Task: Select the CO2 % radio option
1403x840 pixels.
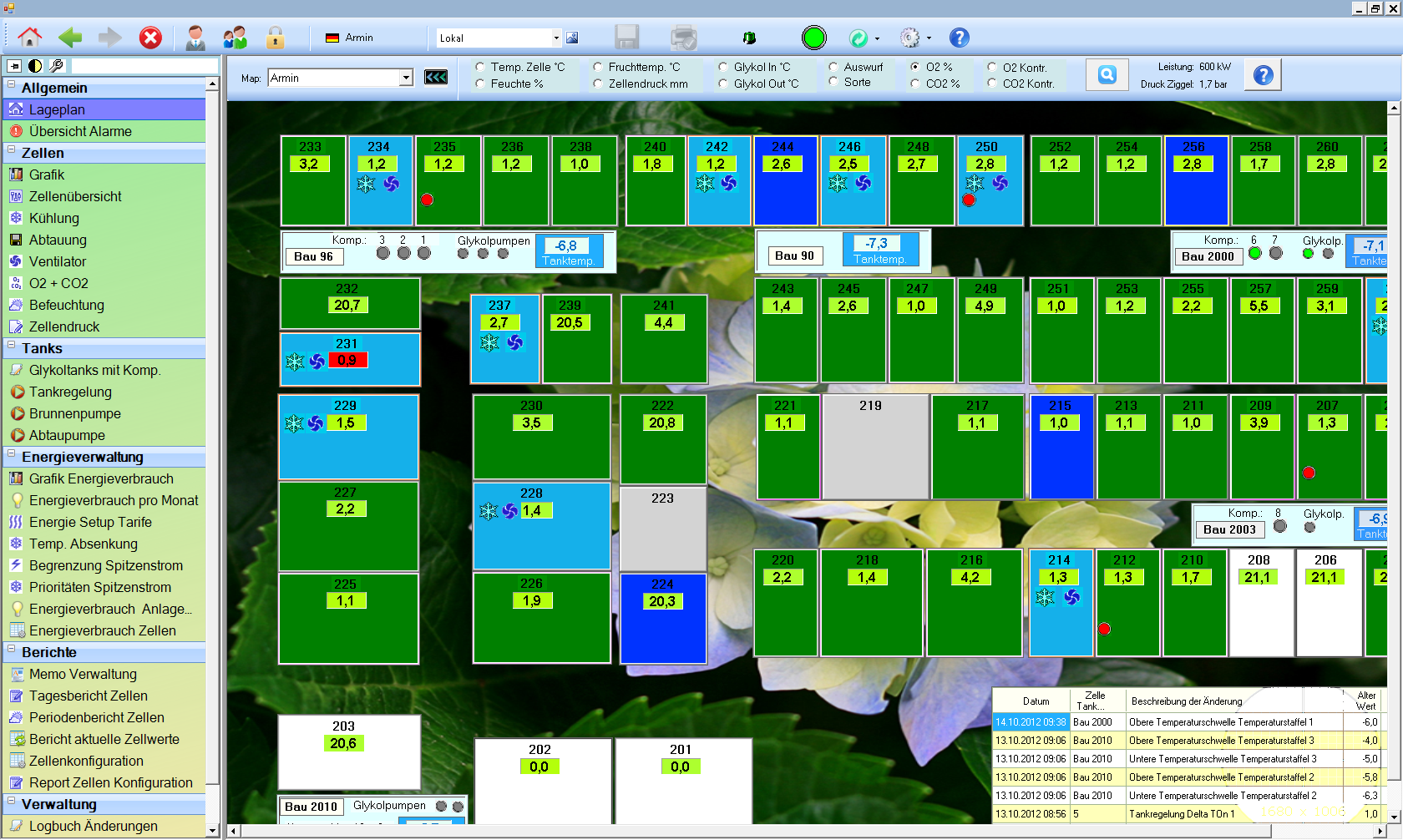Action: coord(915,83)
